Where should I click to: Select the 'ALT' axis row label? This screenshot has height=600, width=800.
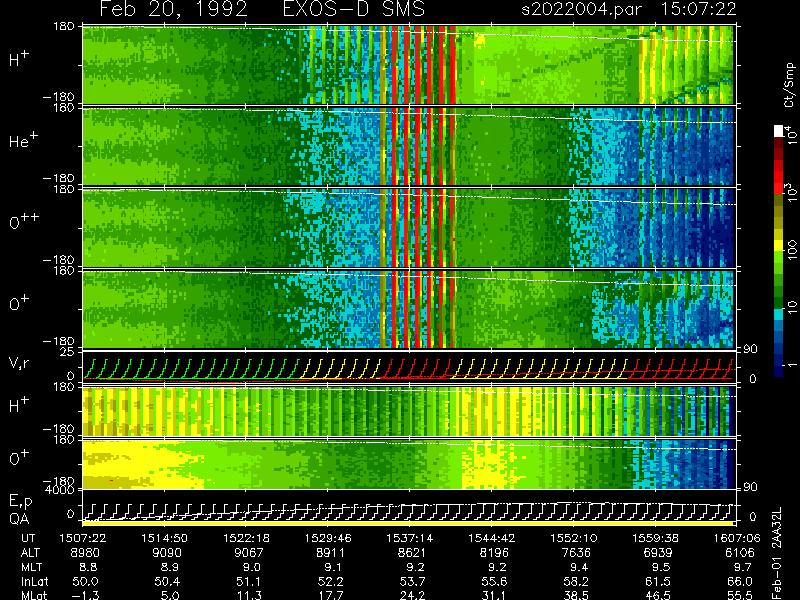tap(31, 553)
